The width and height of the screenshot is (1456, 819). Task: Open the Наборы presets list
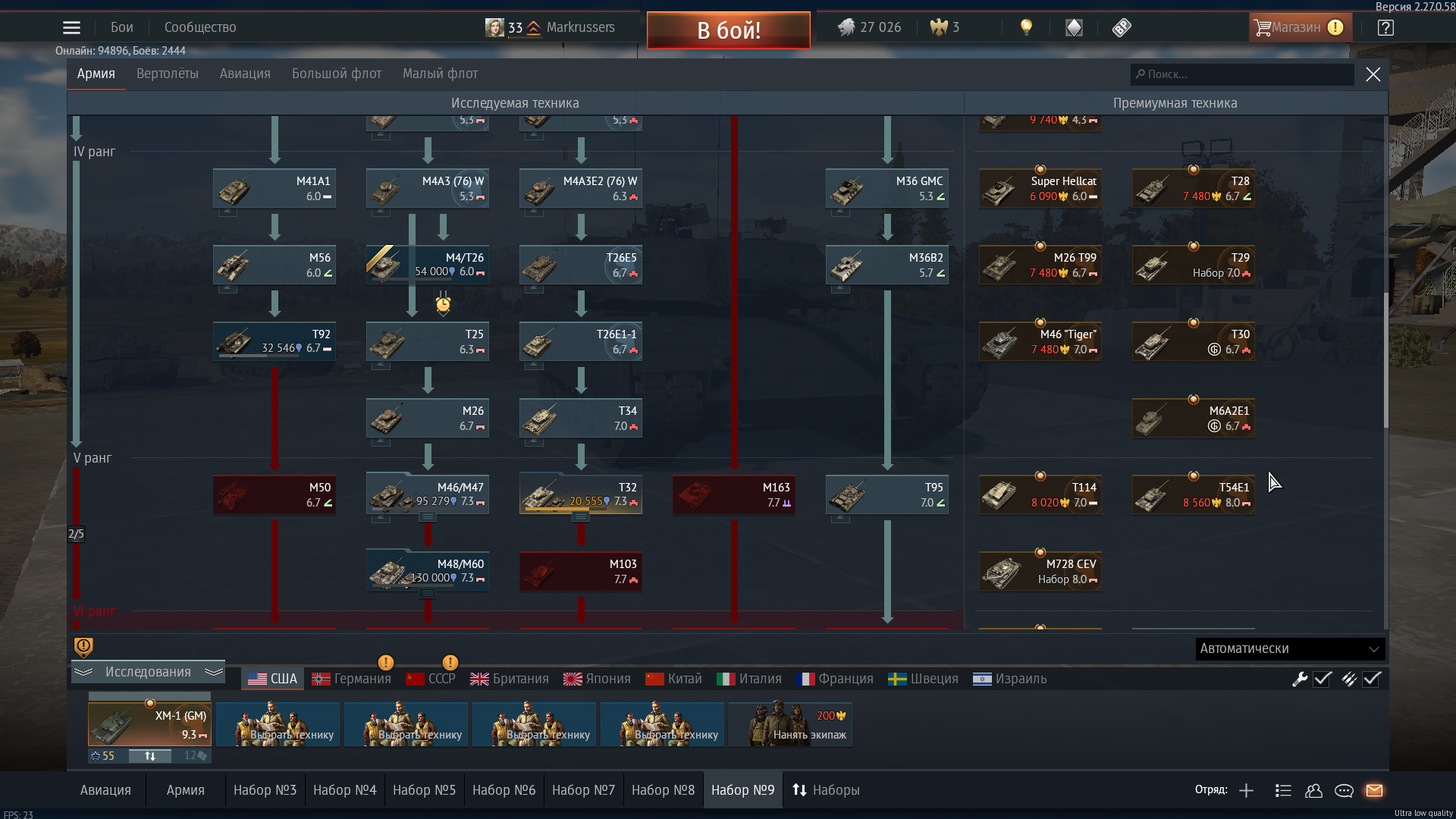tap(826, 790)
